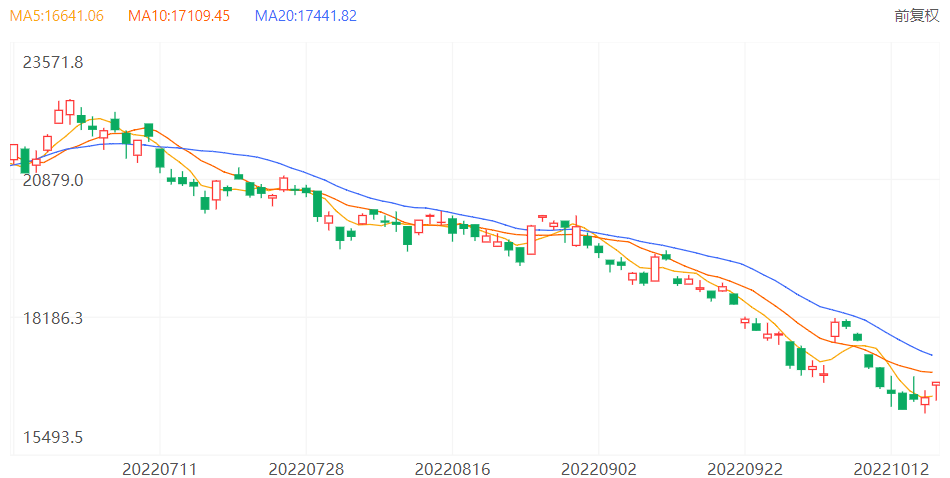The width and height of the screenshot is (950, 478).
Task: Click the 20879.0 price axis label
Action: [53, 180]
